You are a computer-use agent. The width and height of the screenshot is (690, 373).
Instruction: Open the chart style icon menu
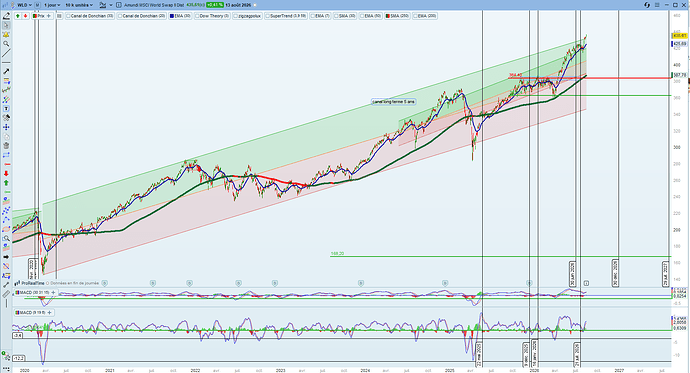tap(103, 5)
